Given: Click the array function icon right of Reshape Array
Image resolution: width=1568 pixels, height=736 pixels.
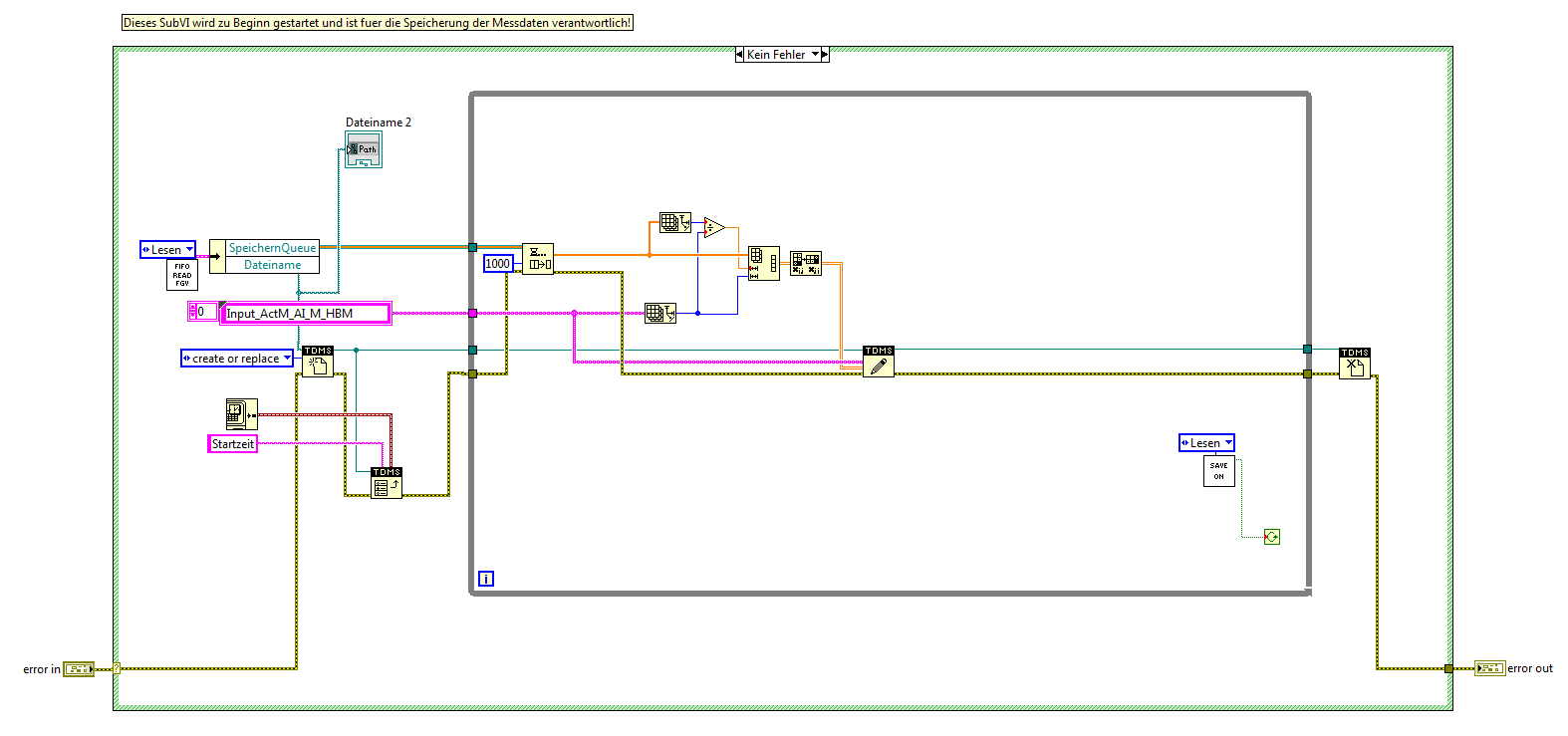Looking at the screenshot, I should (x=806, y=263).
